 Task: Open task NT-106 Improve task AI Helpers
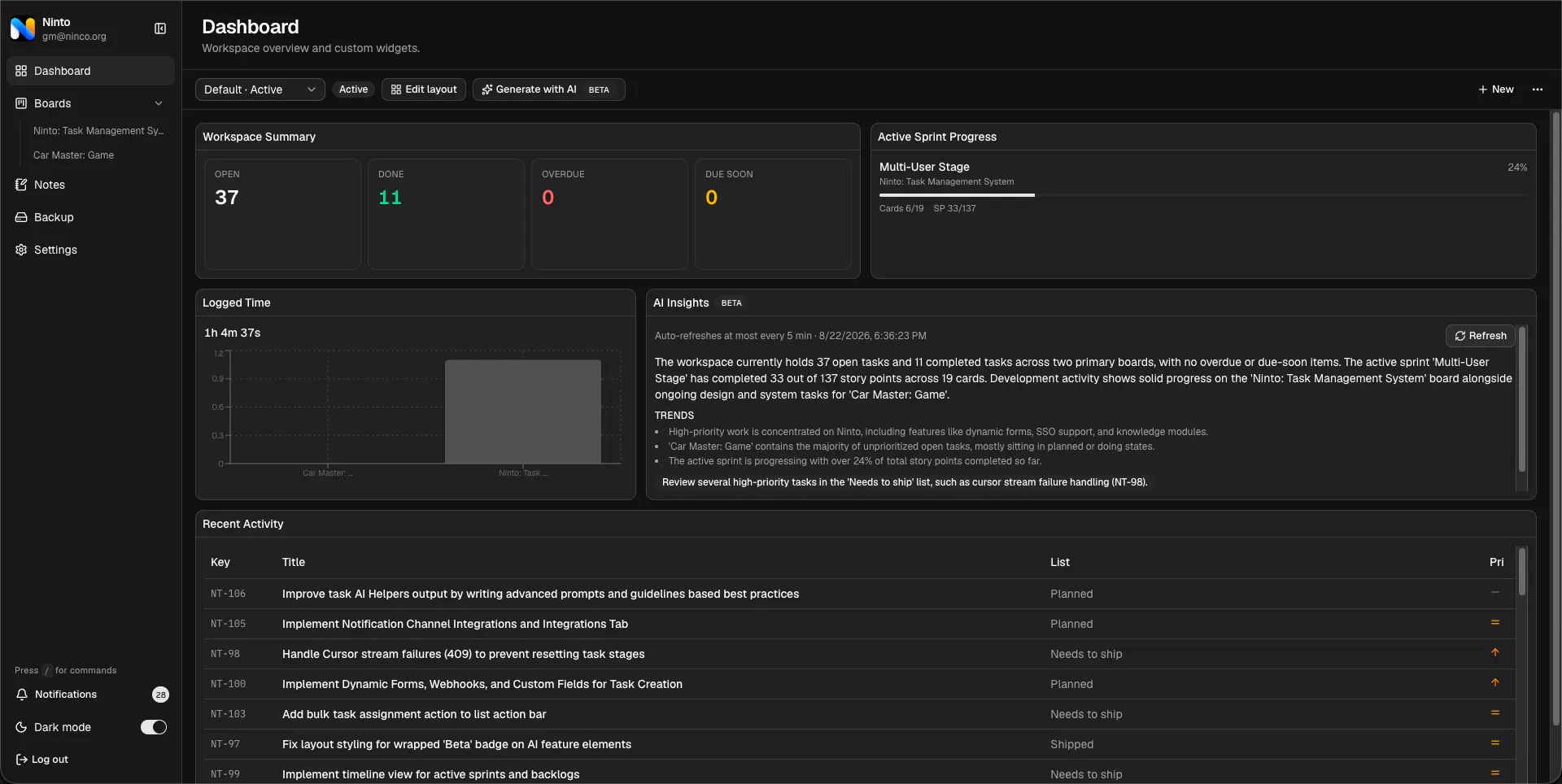(x=859, y=594)
